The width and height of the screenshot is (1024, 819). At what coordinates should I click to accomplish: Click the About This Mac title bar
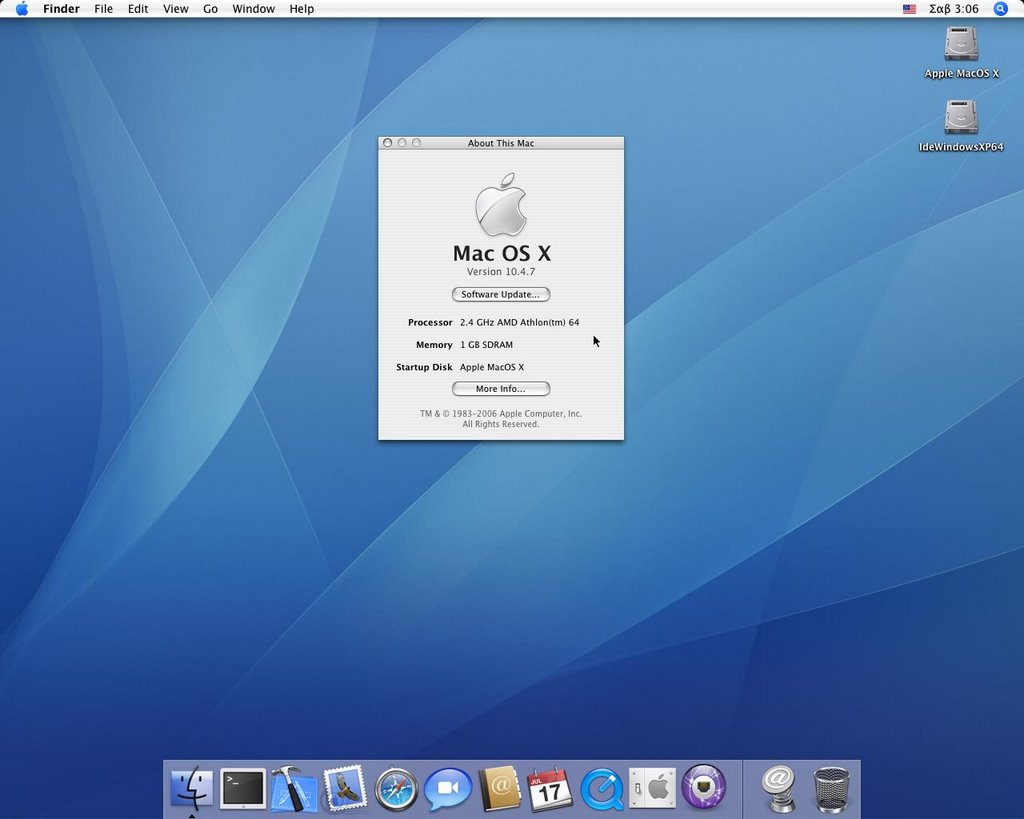501,143
